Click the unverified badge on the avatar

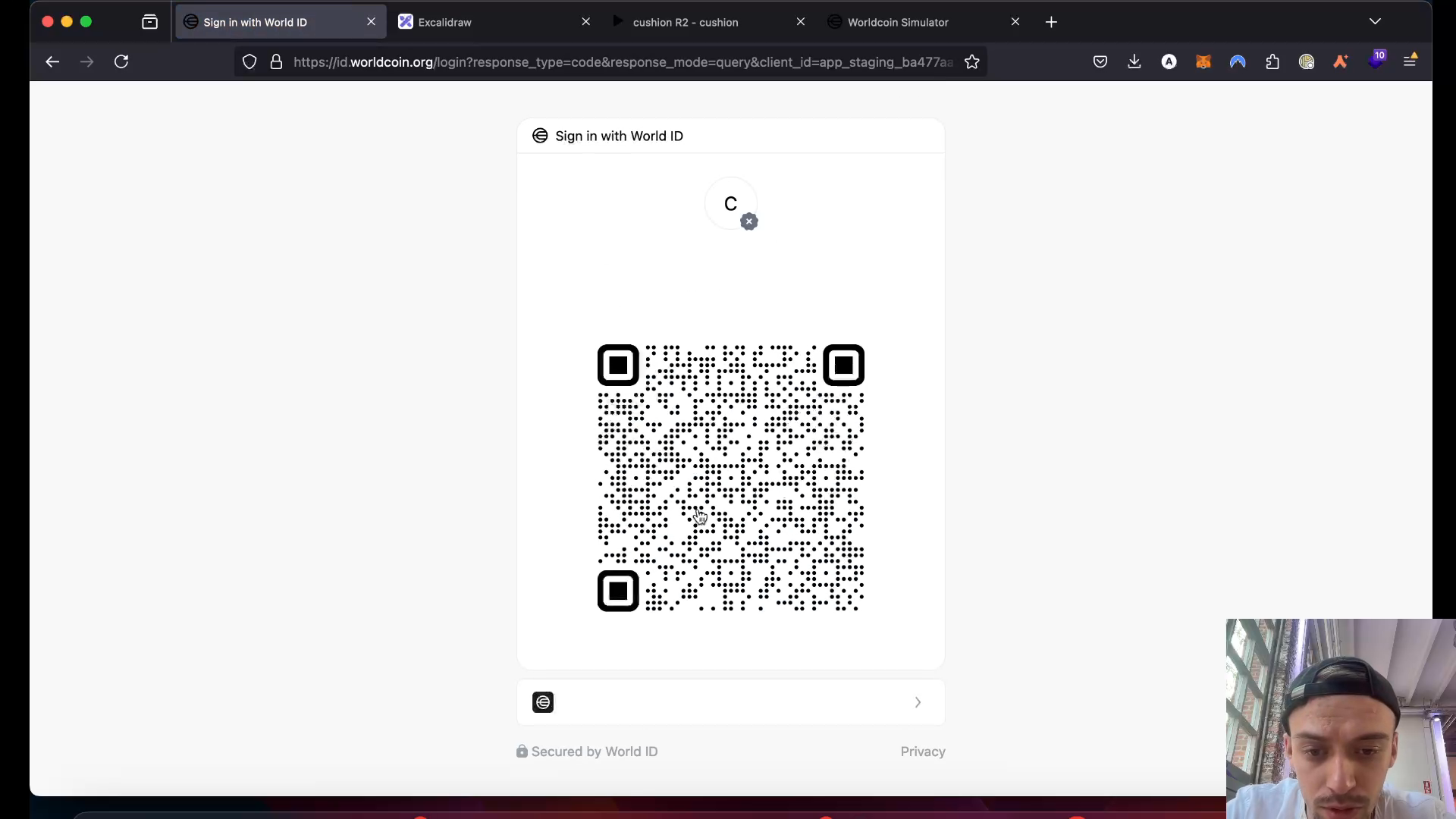749,221
